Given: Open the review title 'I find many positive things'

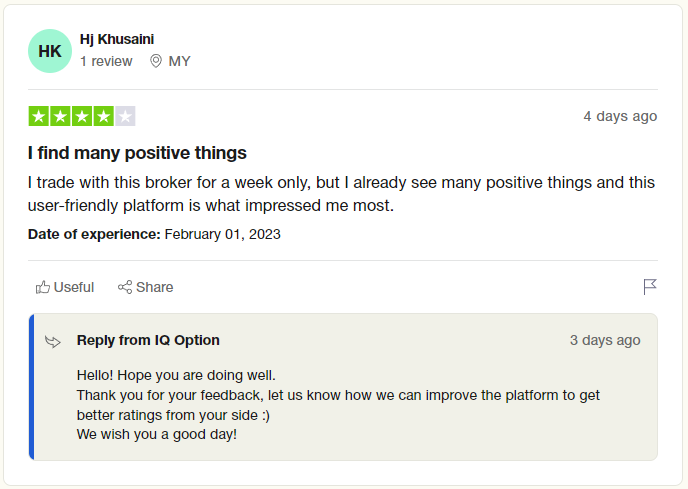Looking at the screenshot, I should click(137, 153).
